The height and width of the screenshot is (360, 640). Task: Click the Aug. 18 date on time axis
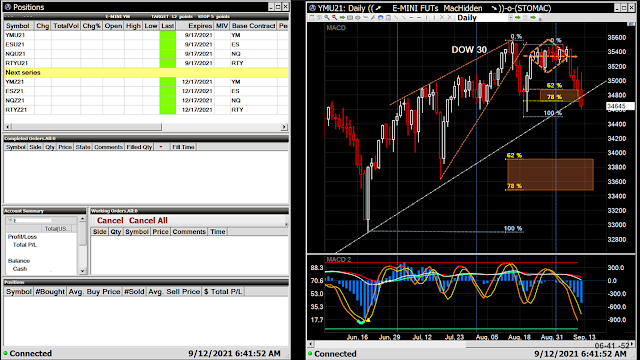[x=519, y=337]
